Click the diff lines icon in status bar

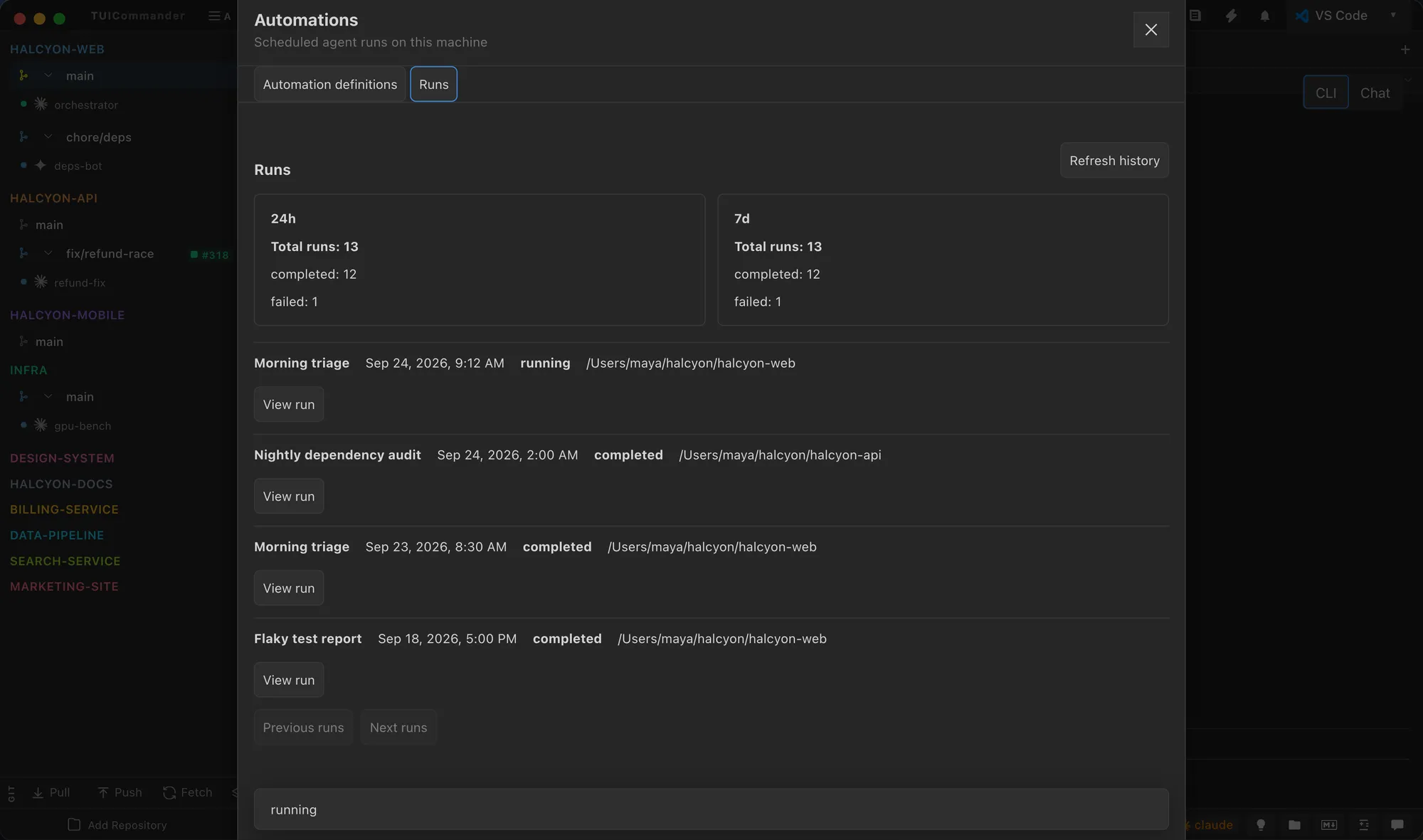(x=1364, y=824)
